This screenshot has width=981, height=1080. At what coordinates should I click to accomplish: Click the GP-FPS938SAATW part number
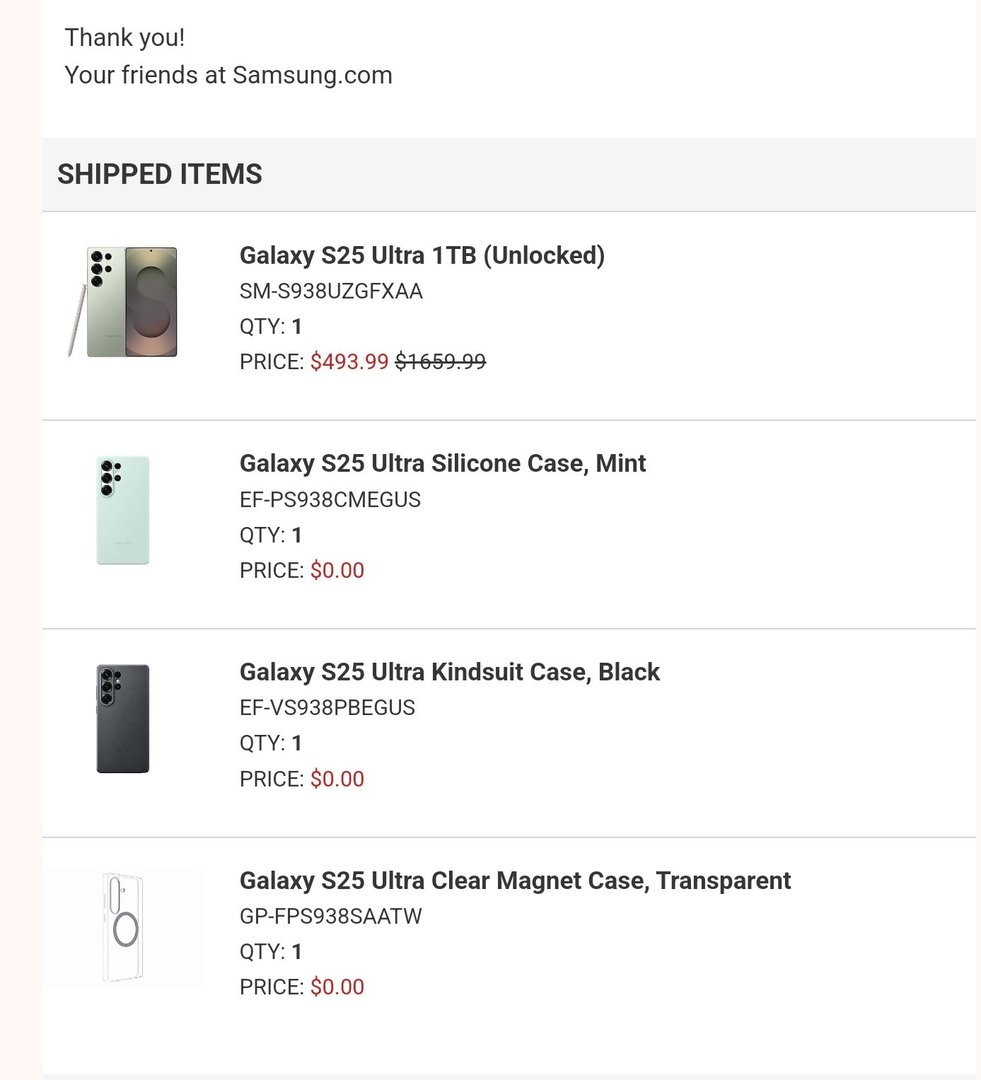[x=331, y=916]
